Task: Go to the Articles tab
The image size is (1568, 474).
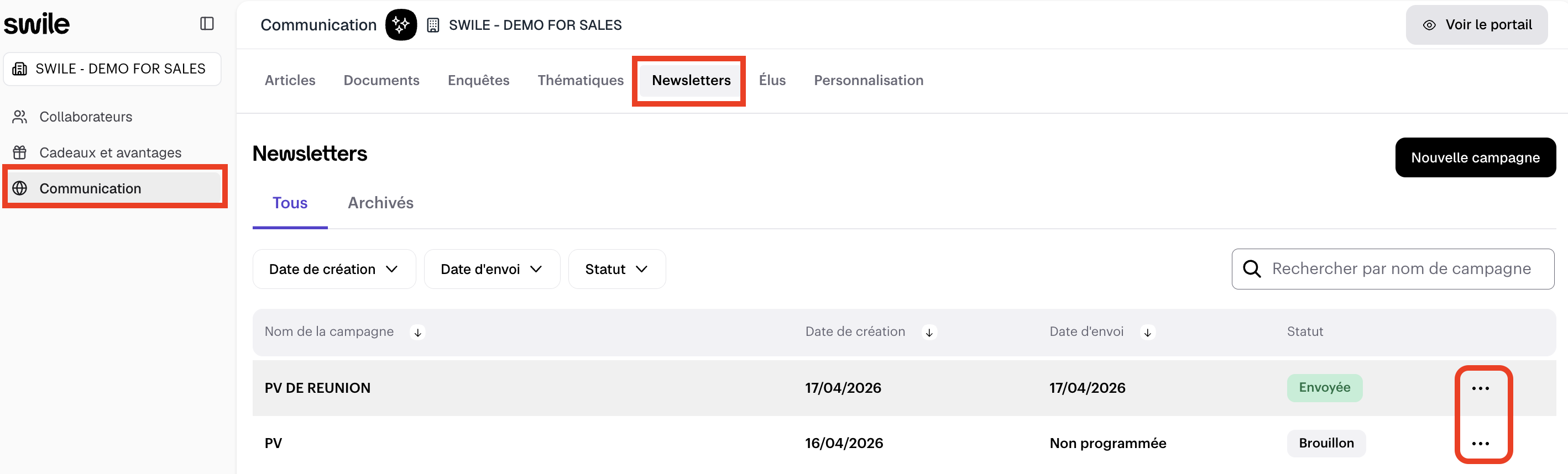Action: click(x=290, y=80)
